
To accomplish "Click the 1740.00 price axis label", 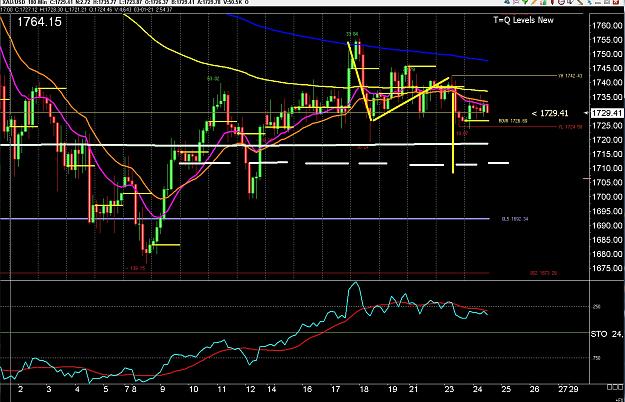I will pos(607,83).
